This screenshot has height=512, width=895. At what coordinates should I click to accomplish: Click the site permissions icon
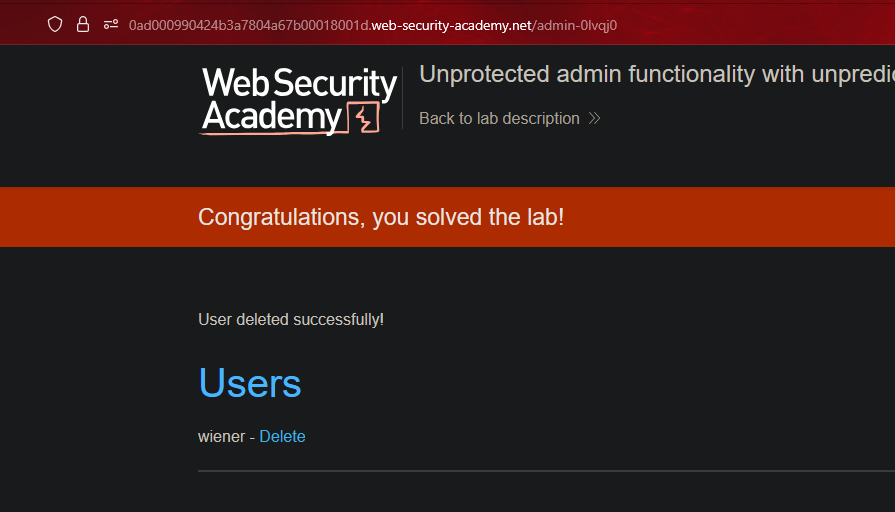click(x=111, y=24)
